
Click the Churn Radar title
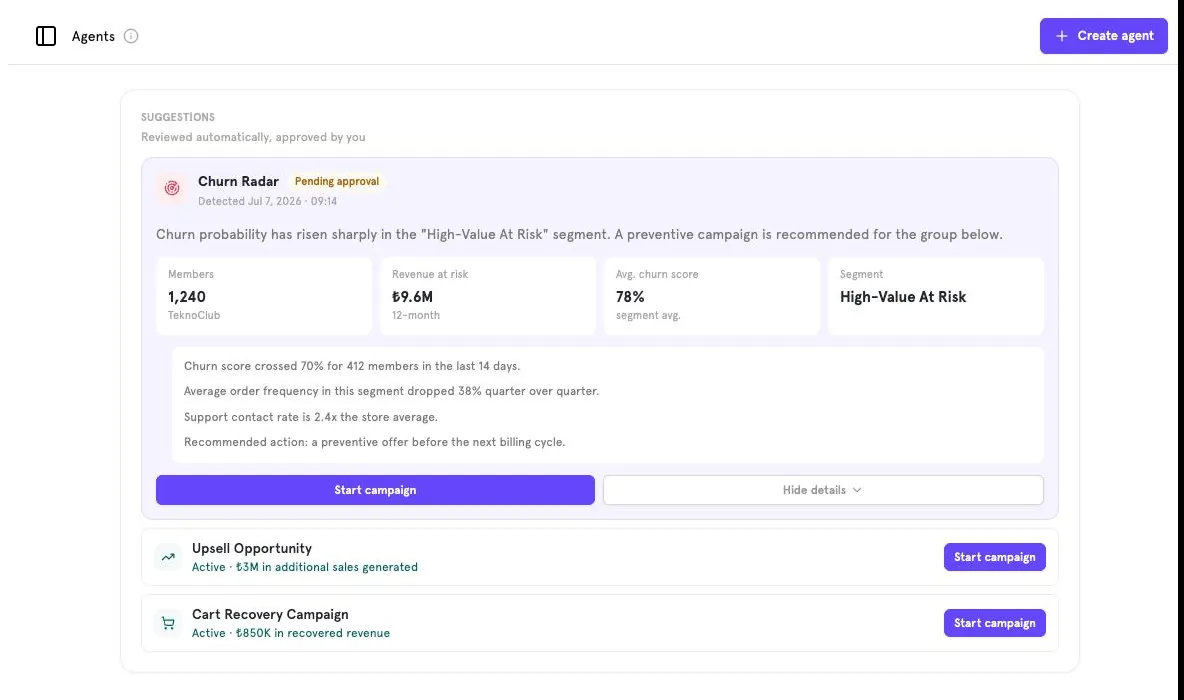coord(238,181)
